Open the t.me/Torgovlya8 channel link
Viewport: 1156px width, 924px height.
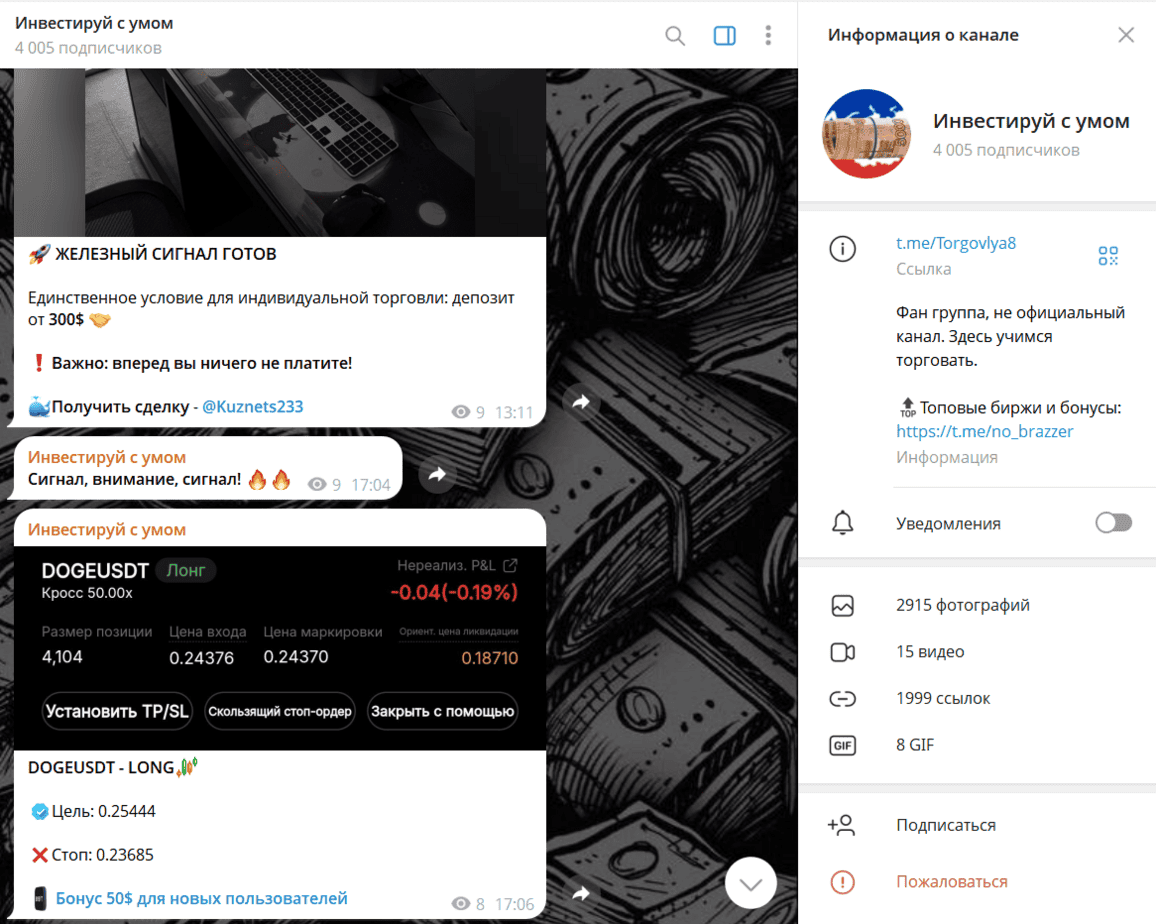(956, 244)
